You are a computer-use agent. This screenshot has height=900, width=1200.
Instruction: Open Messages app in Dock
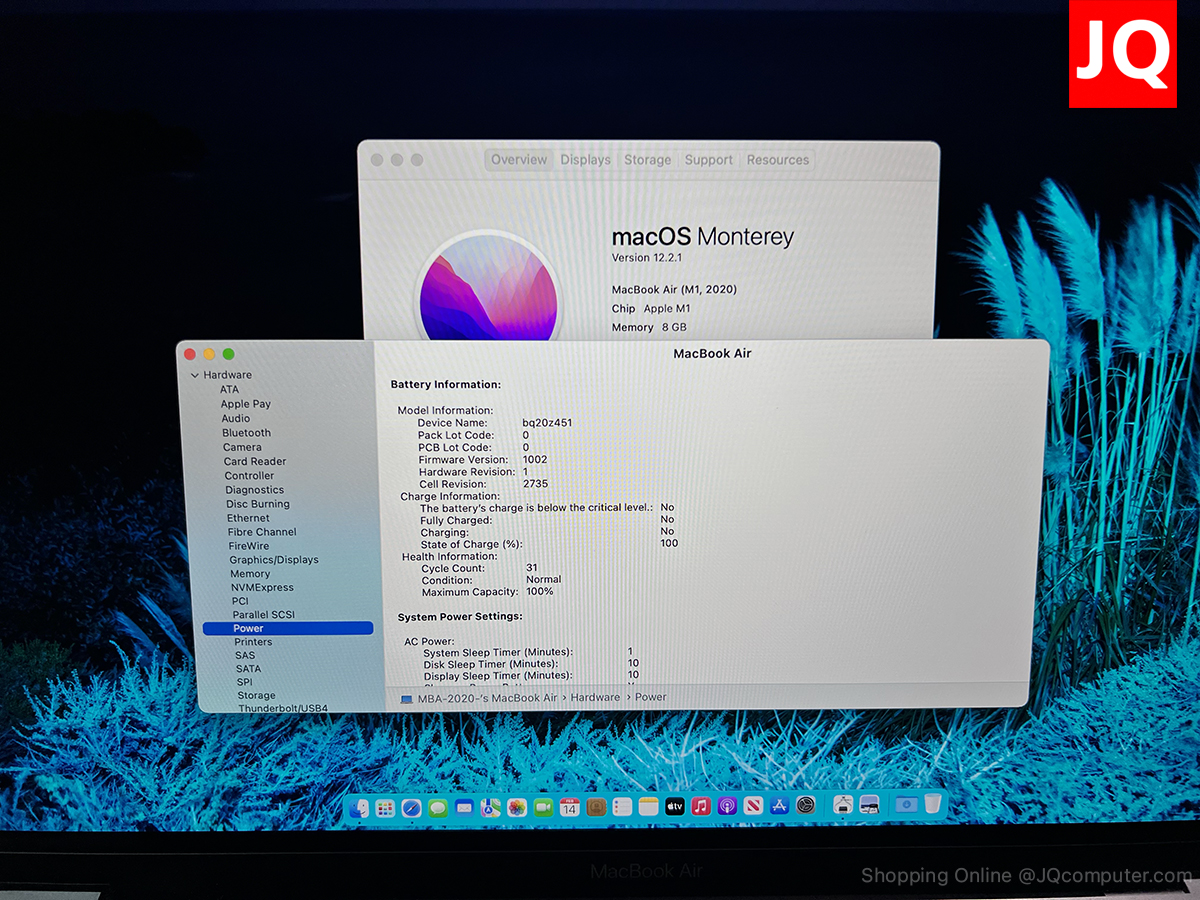point(438,807)
